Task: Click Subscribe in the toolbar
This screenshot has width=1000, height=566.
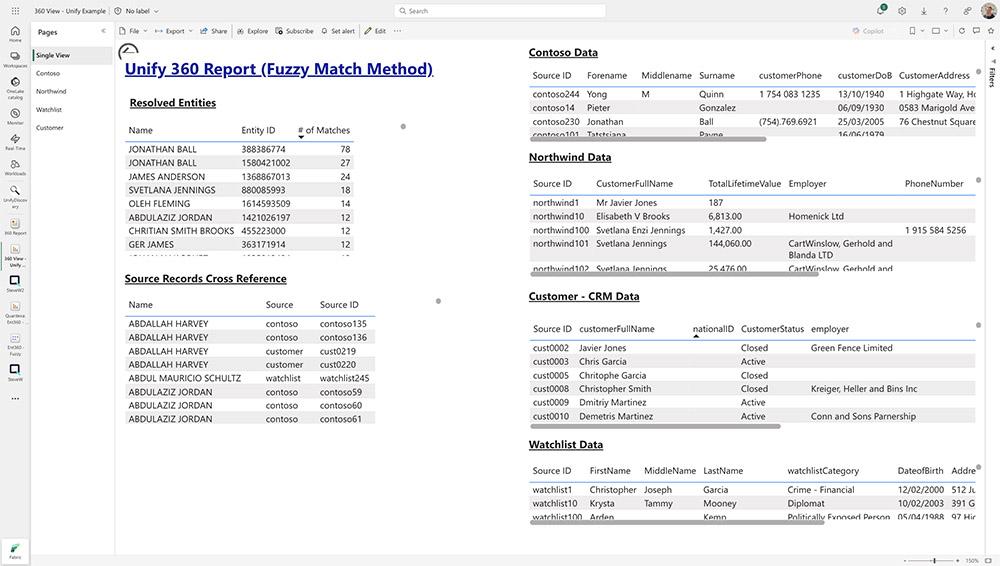Action: (x=294, y=31)
